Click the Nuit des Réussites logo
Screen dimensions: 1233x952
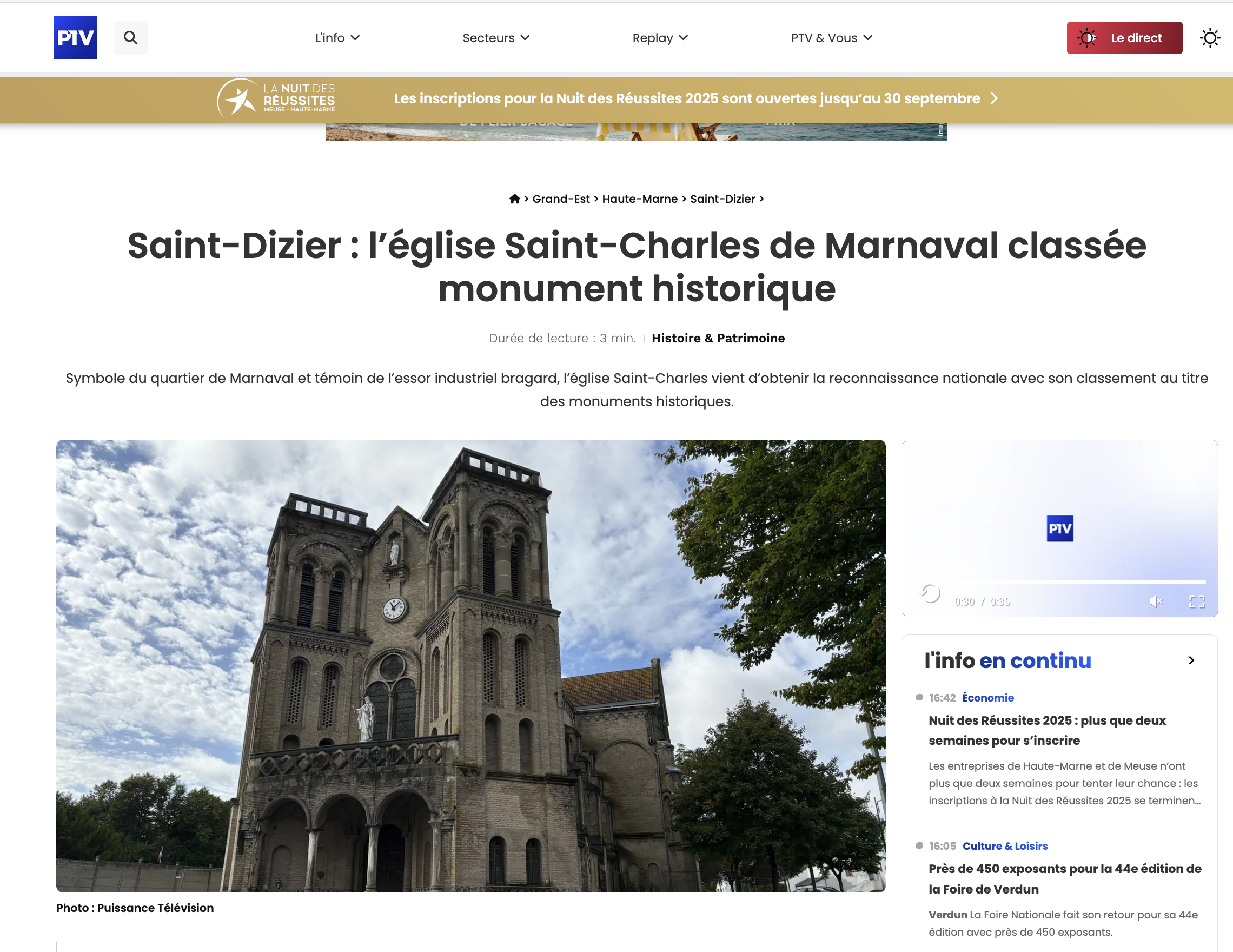(276, 98)
